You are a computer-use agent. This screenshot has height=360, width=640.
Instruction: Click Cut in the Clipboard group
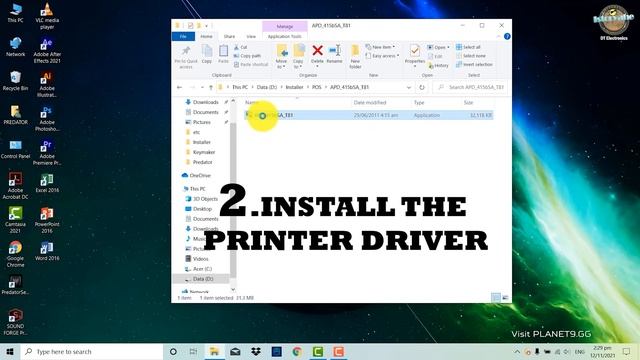pos(240,47)
